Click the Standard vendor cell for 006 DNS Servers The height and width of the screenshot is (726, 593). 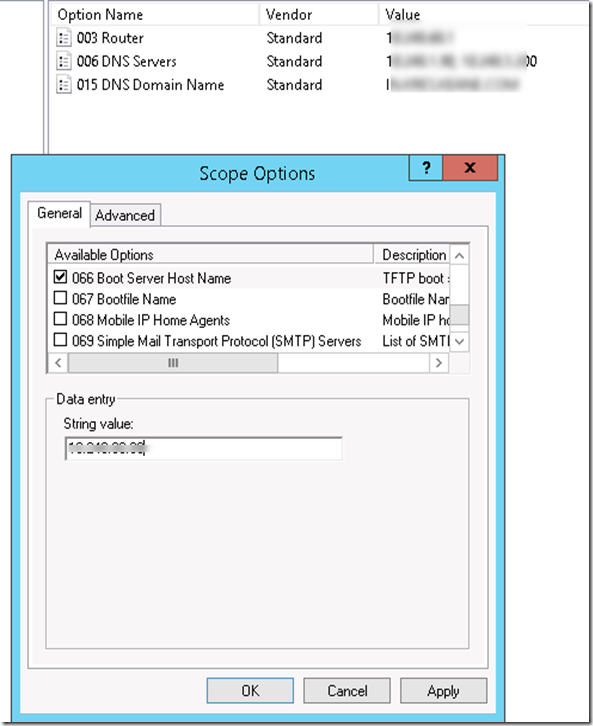(x=294, y=61)
